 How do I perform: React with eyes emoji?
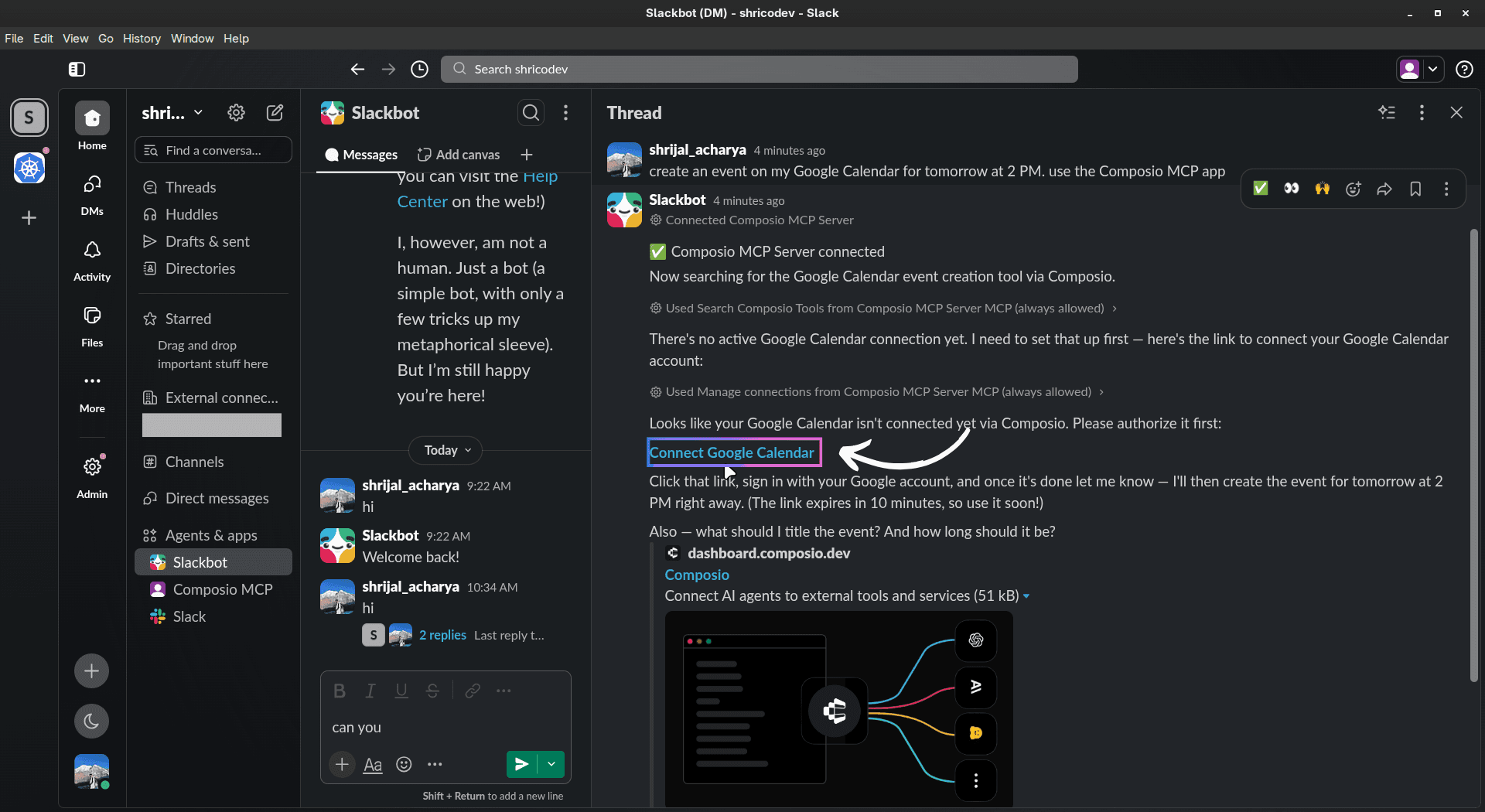(1292, 189)
